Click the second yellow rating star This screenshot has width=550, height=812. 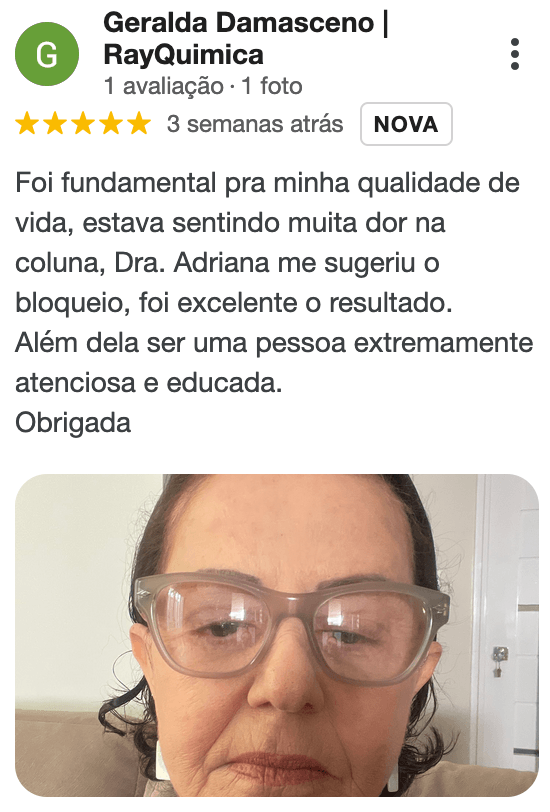coord(55,124)
